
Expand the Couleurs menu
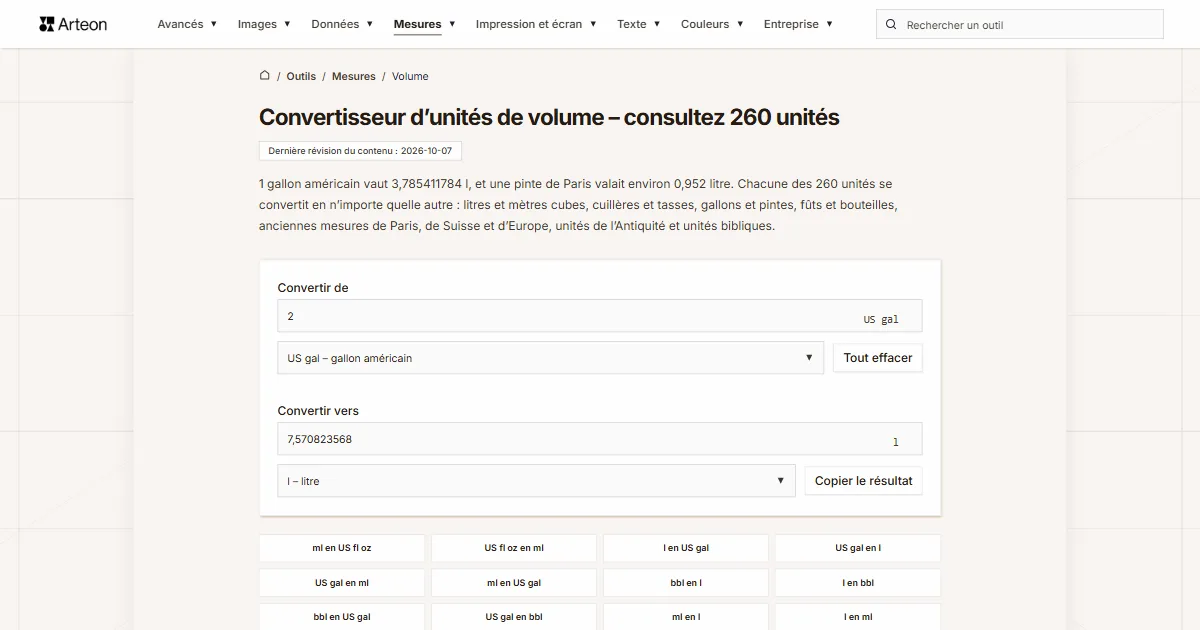coord(712,24)
